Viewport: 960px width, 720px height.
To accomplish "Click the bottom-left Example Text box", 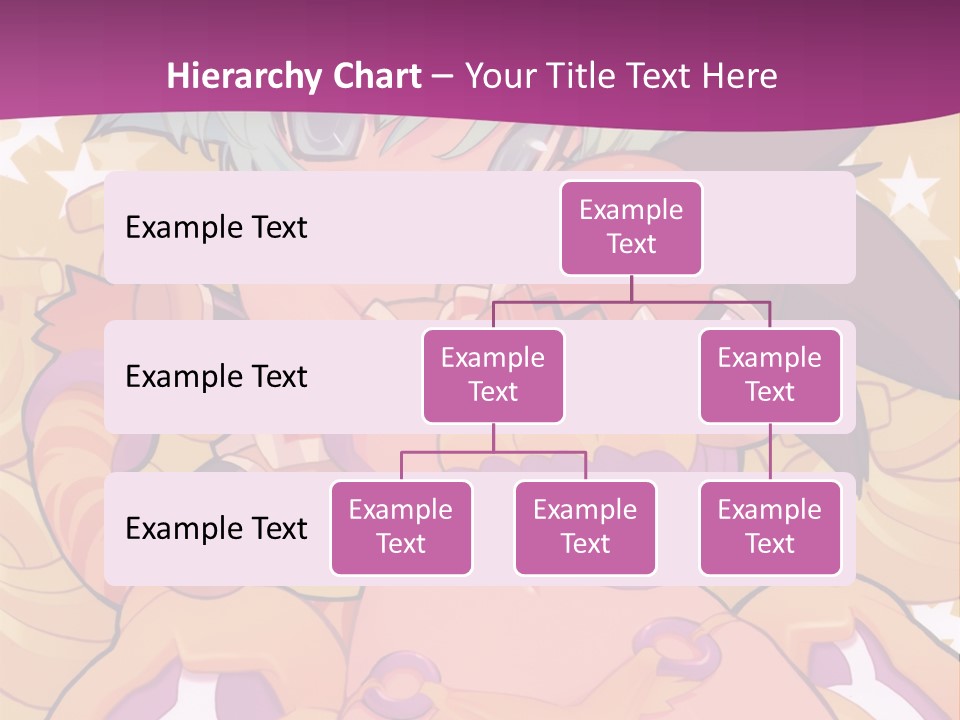I will coord(401,528).
